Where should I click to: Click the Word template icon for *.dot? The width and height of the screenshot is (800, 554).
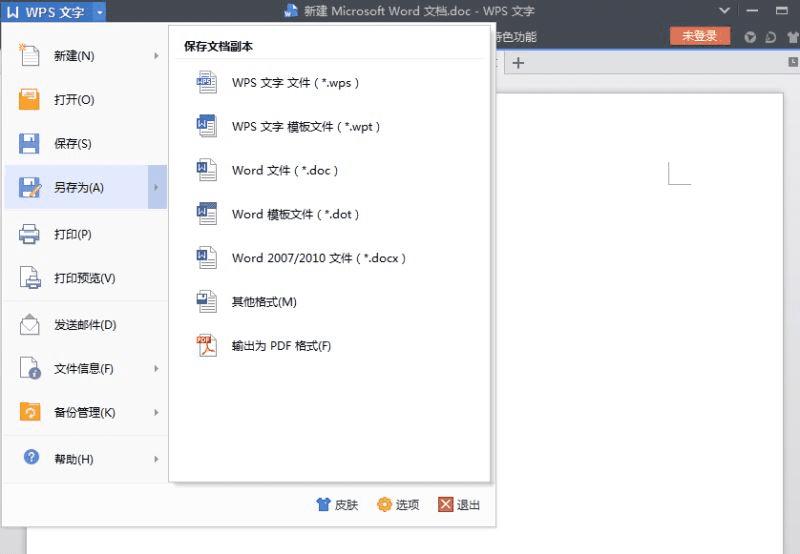[x=207, y=214]
